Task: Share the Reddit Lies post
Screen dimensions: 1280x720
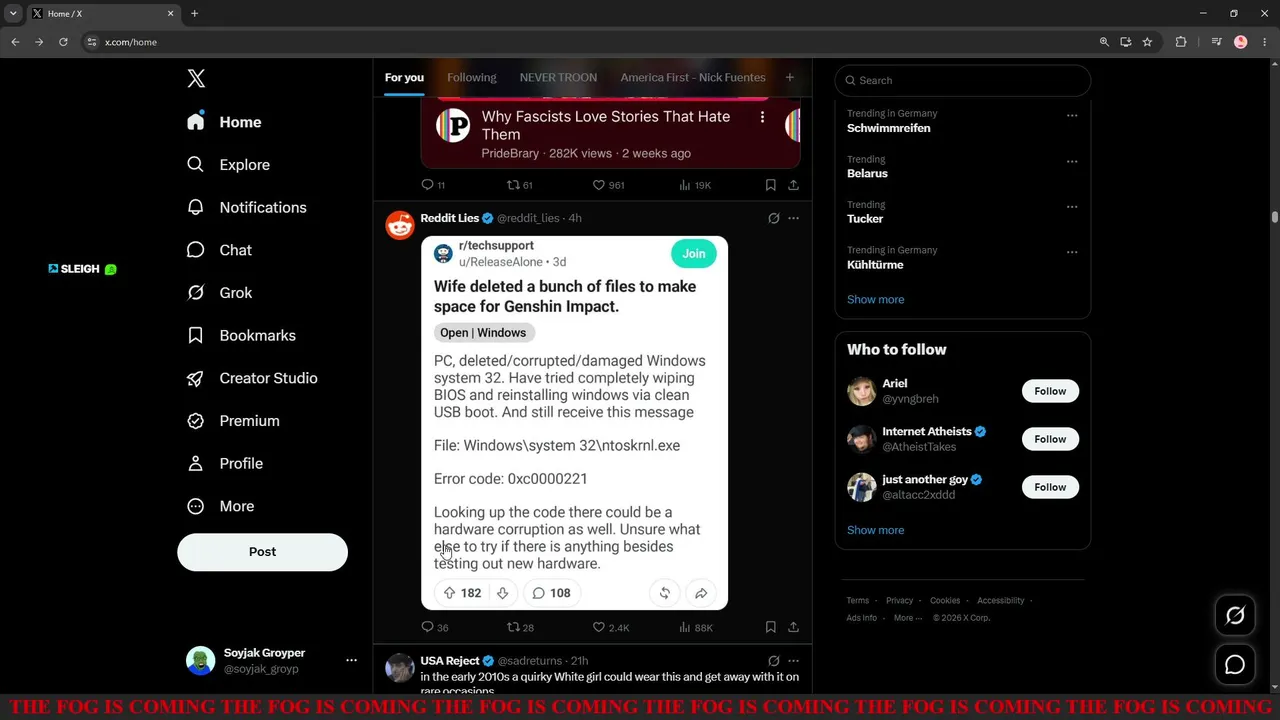Action: pos(793,628)
